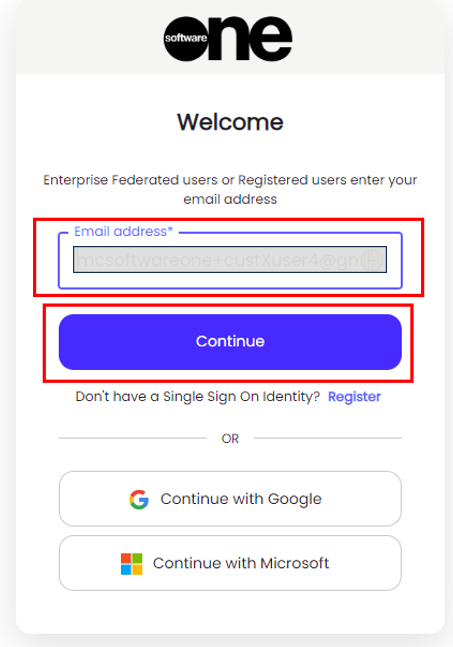Click the 'Email address*' floating label
The height and width of the screenshot is (647, 453).
pos(123,231)
